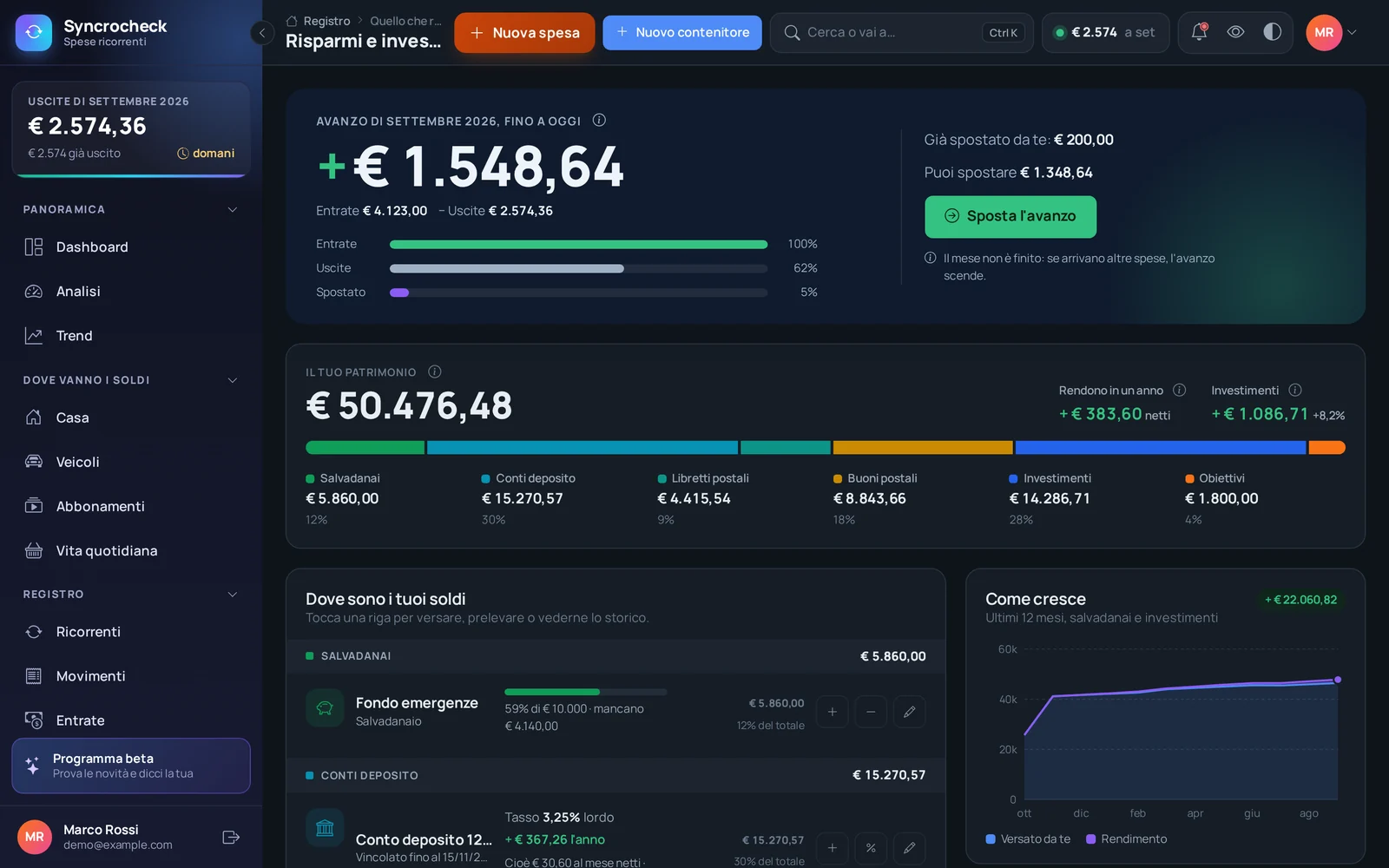Click the Risparmi e inves... page title
This screenshot has width=1389, height=868.
click(x=363, y=41)
